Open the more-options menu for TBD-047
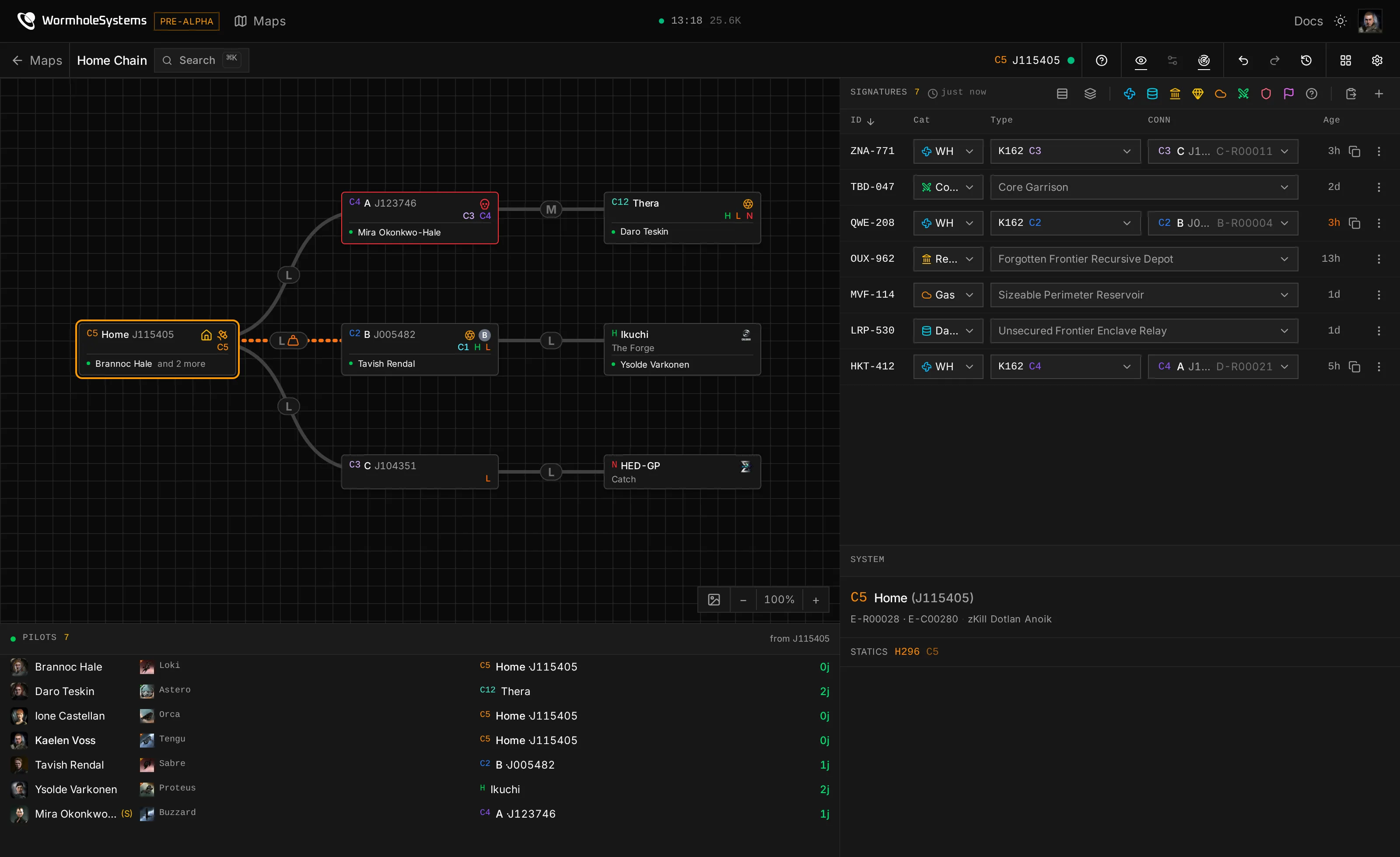The width and height of the screenshot is (1400, 857). [1379, 187]
